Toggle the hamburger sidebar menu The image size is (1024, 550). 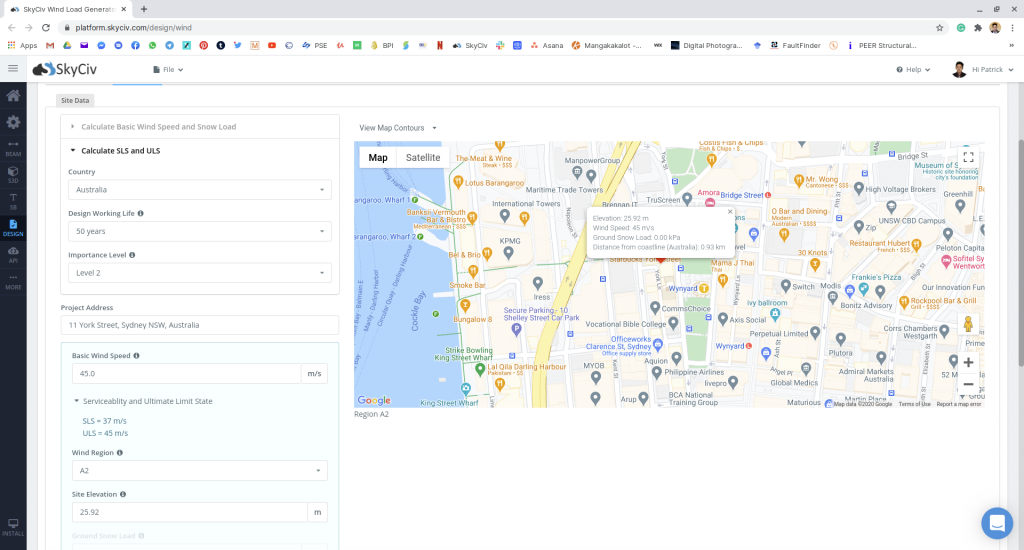(13, 69)
